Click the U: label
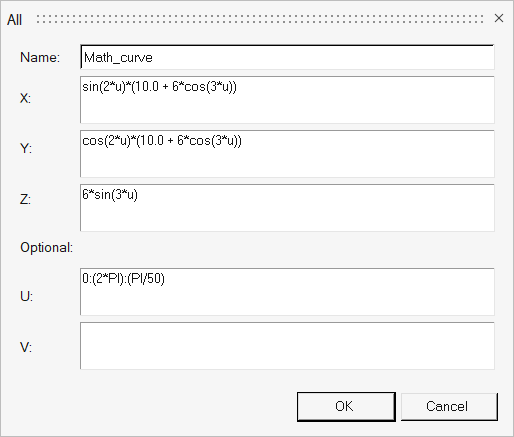 click(26, 296)
